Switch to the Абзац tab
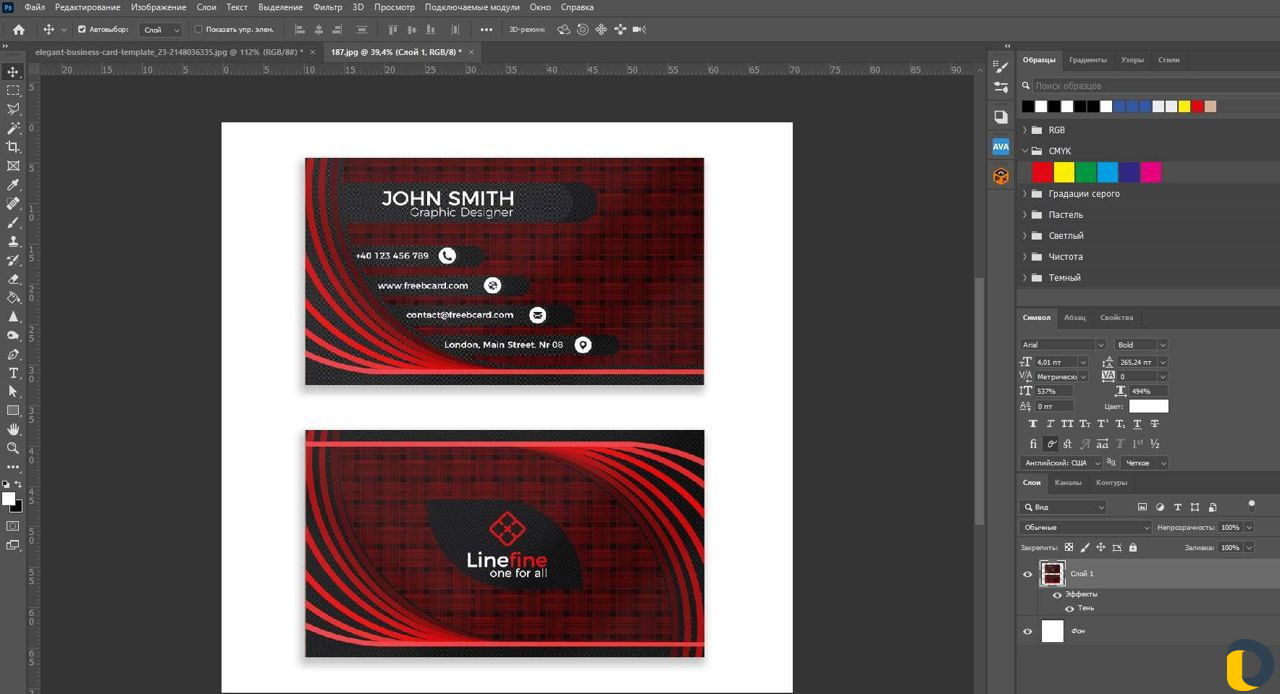This screenshot has width=1280, height=694. click(1075, 318)
